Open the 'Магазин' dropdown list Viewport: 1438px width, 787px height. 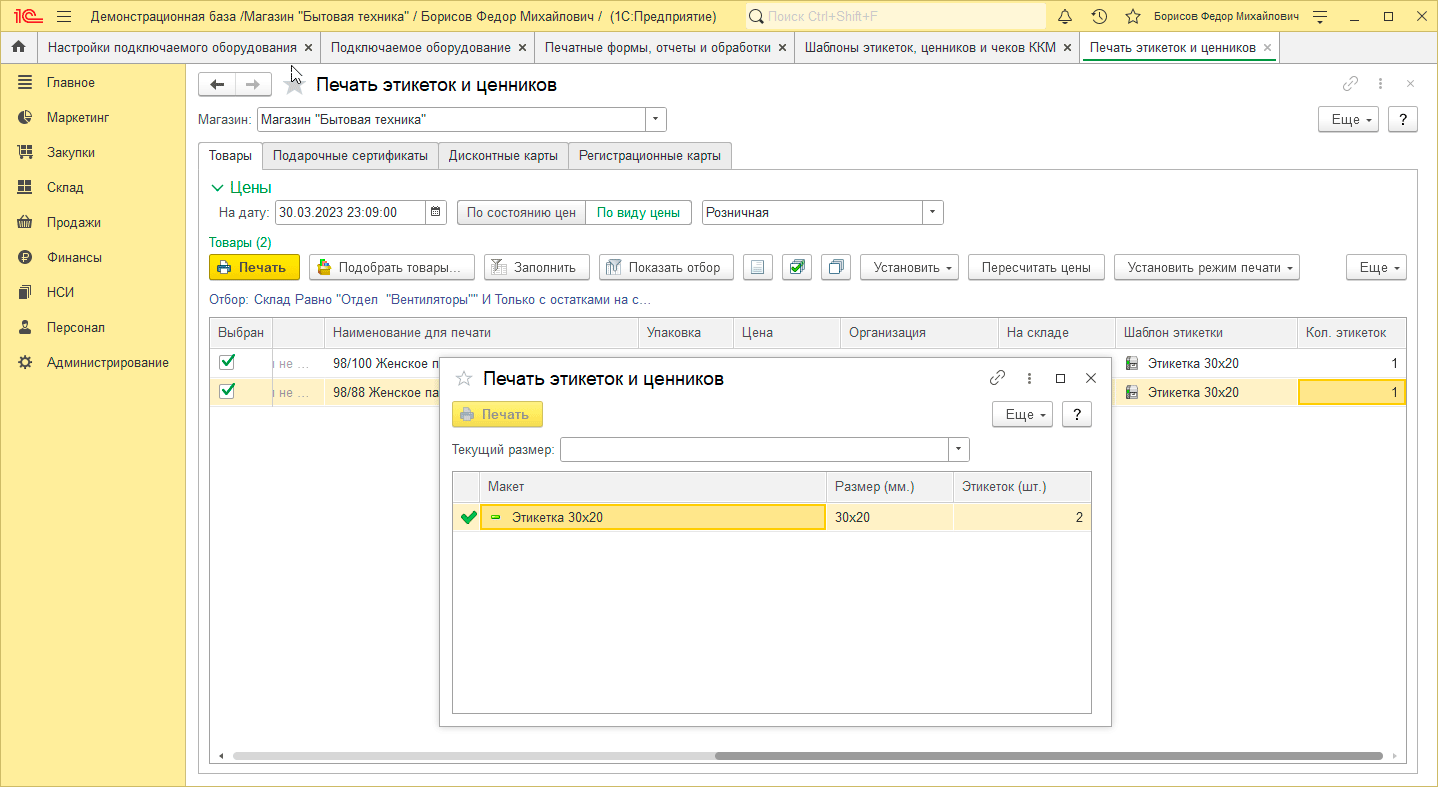(656, 120)
